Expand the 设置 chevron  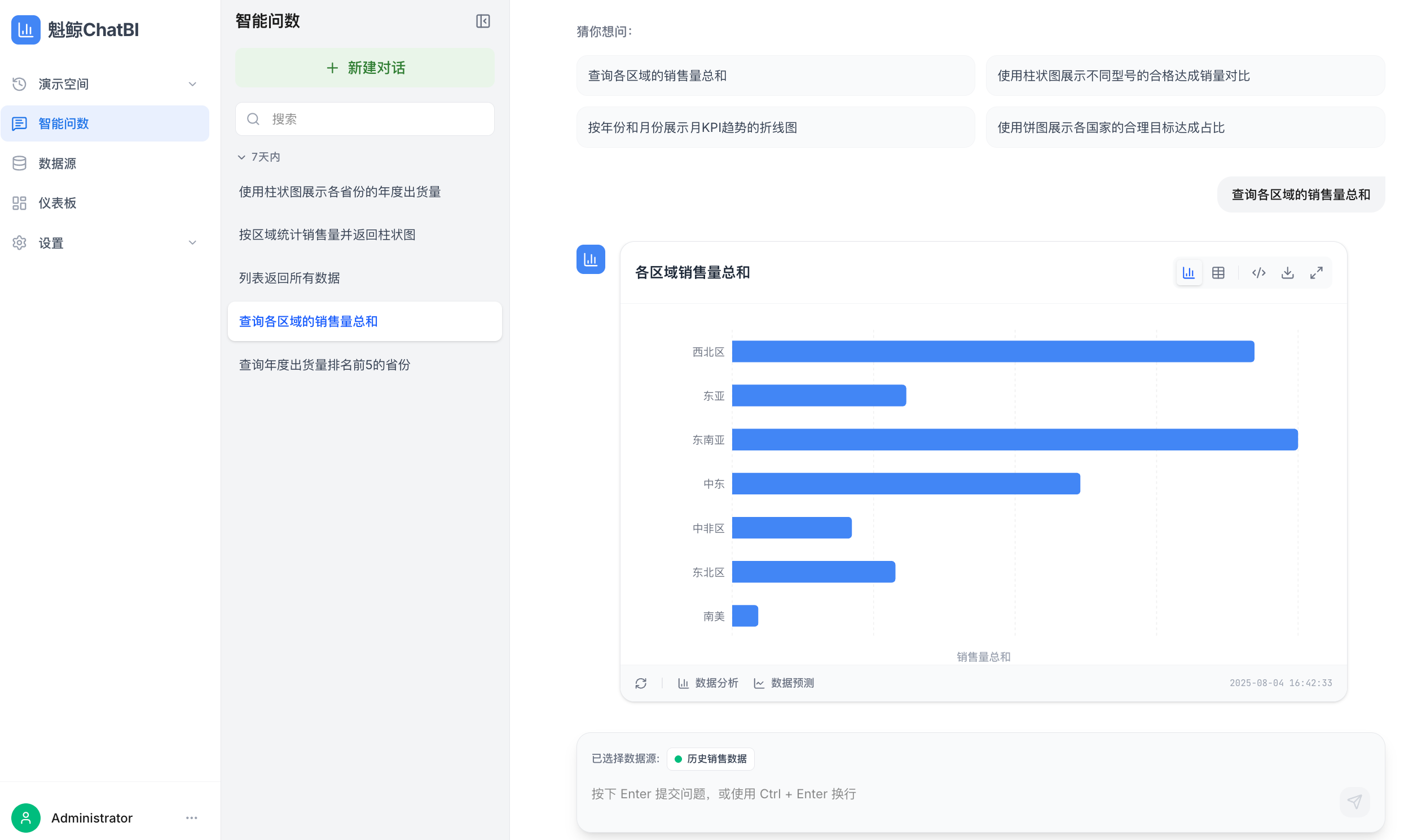pos(192,243)
